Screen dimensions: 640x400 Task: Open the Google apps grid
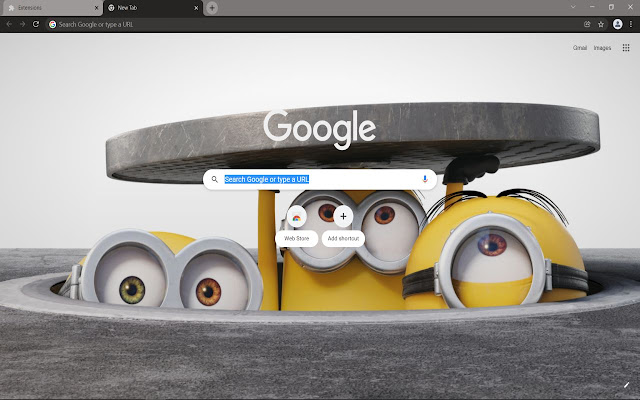click(626, 48)
